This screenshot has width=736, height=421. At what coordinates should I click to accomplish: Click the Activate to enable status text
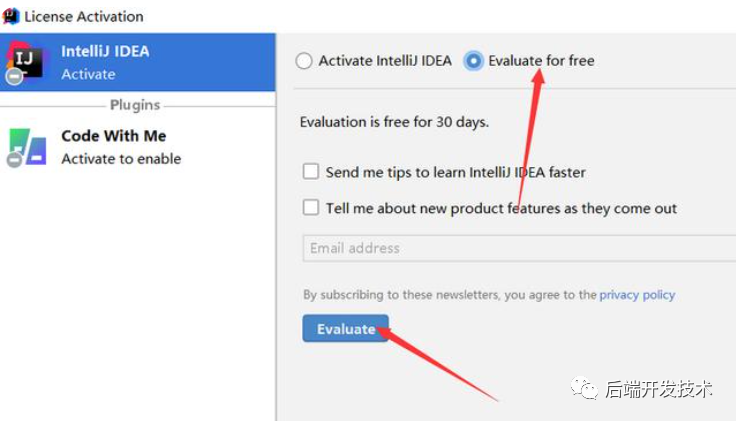tap(121, 159)
